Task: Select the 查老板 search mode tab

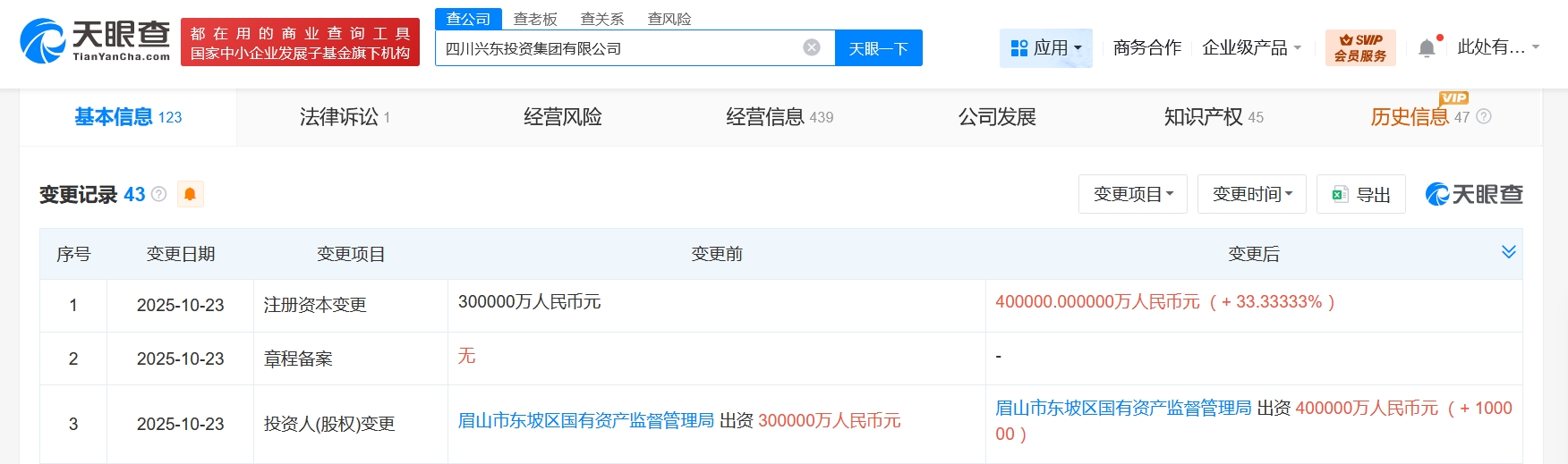Action: [535, 19]
